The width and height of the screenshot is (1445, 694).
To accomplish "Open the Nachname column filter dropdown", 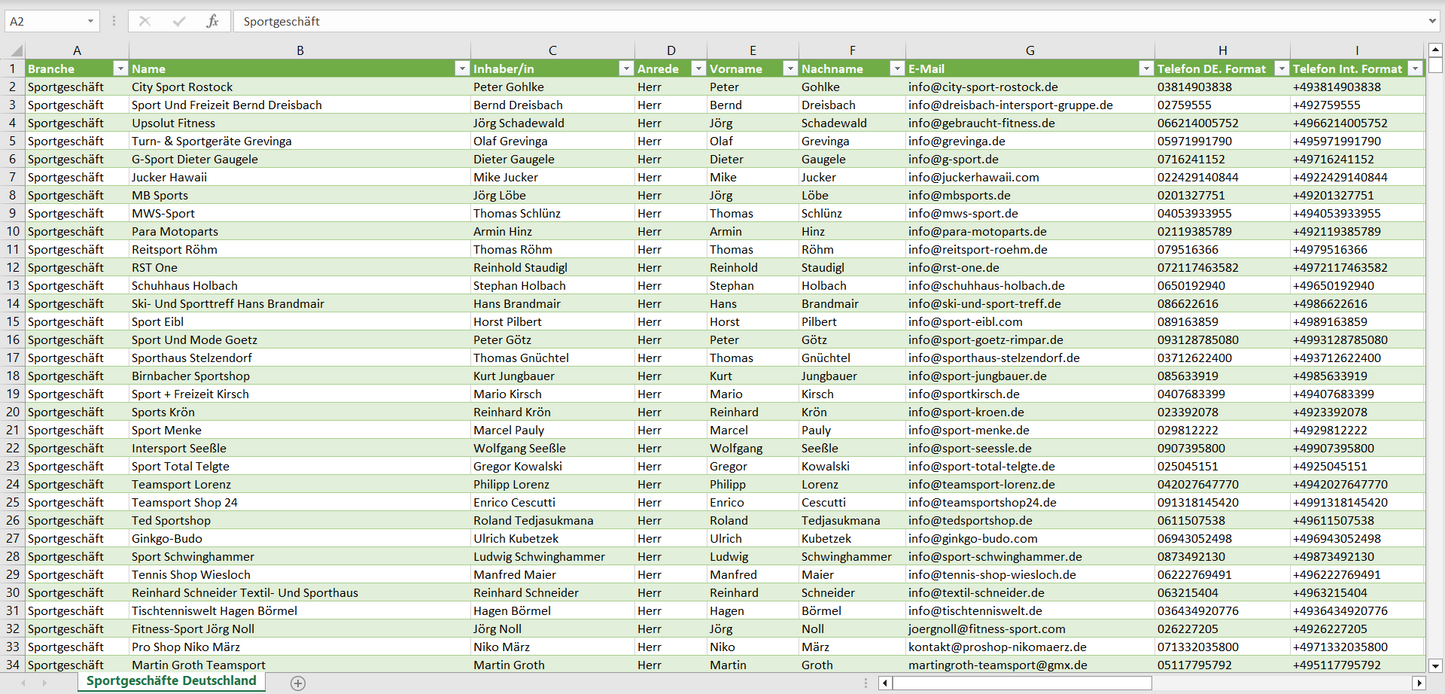I will click(x=896, y=69).
